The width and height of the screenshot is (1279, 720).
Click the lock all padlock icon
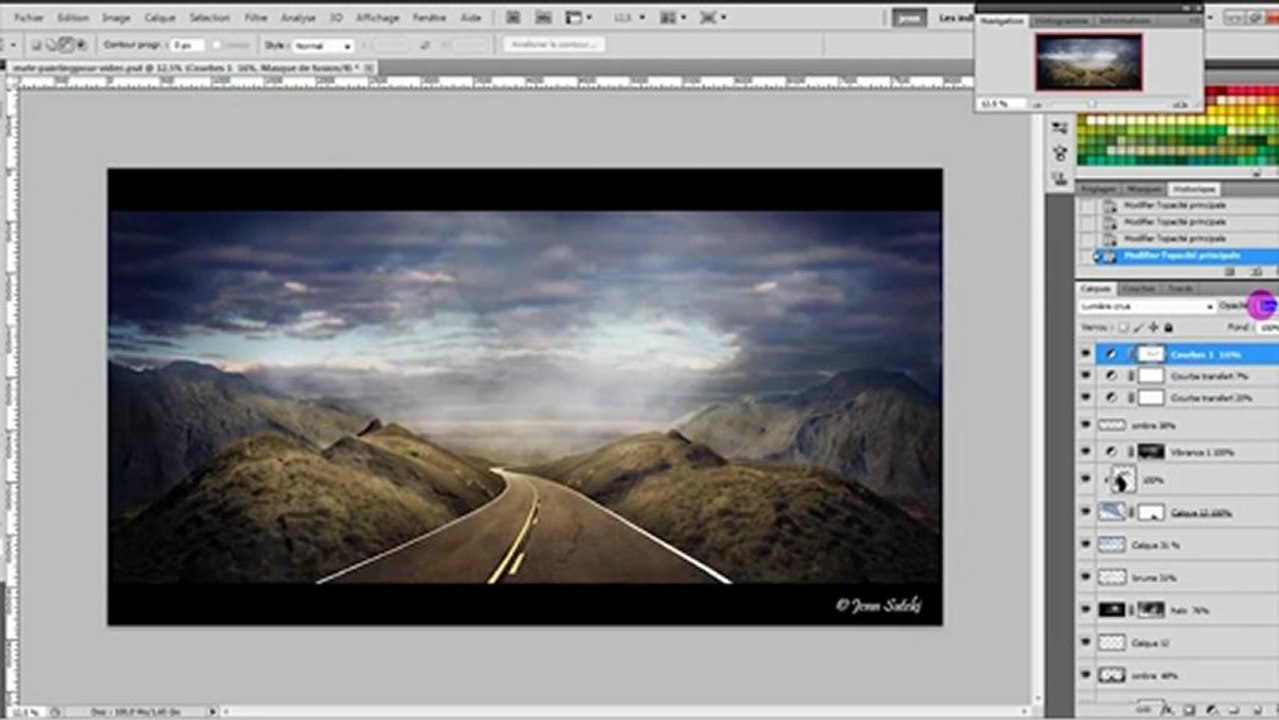pos(1168,327)
